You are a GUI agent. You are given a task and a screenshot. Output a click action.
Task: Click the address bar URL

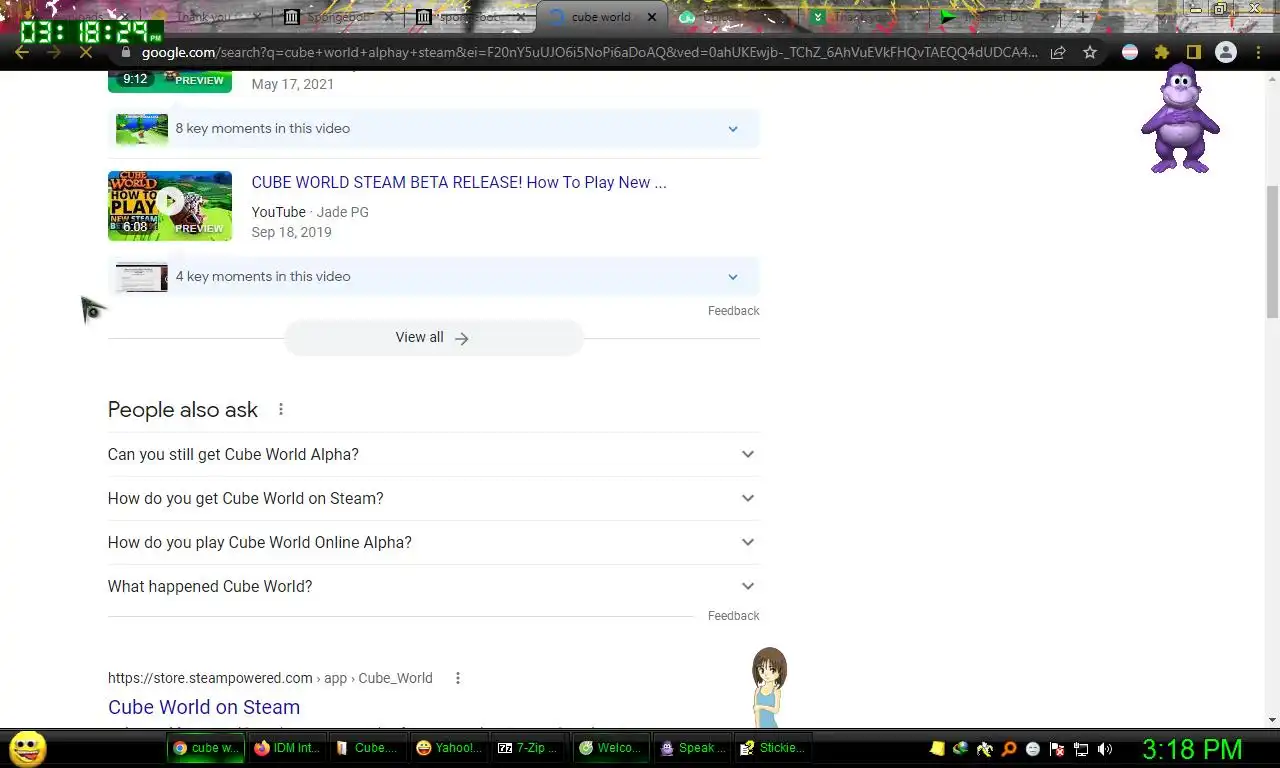coord(590,53)
